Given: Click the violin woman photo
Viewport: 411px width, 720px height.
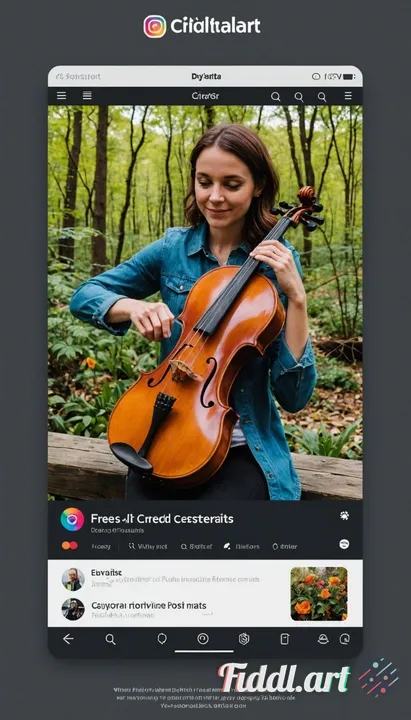Looking at the screenshot, I should (x=205, y=303).
